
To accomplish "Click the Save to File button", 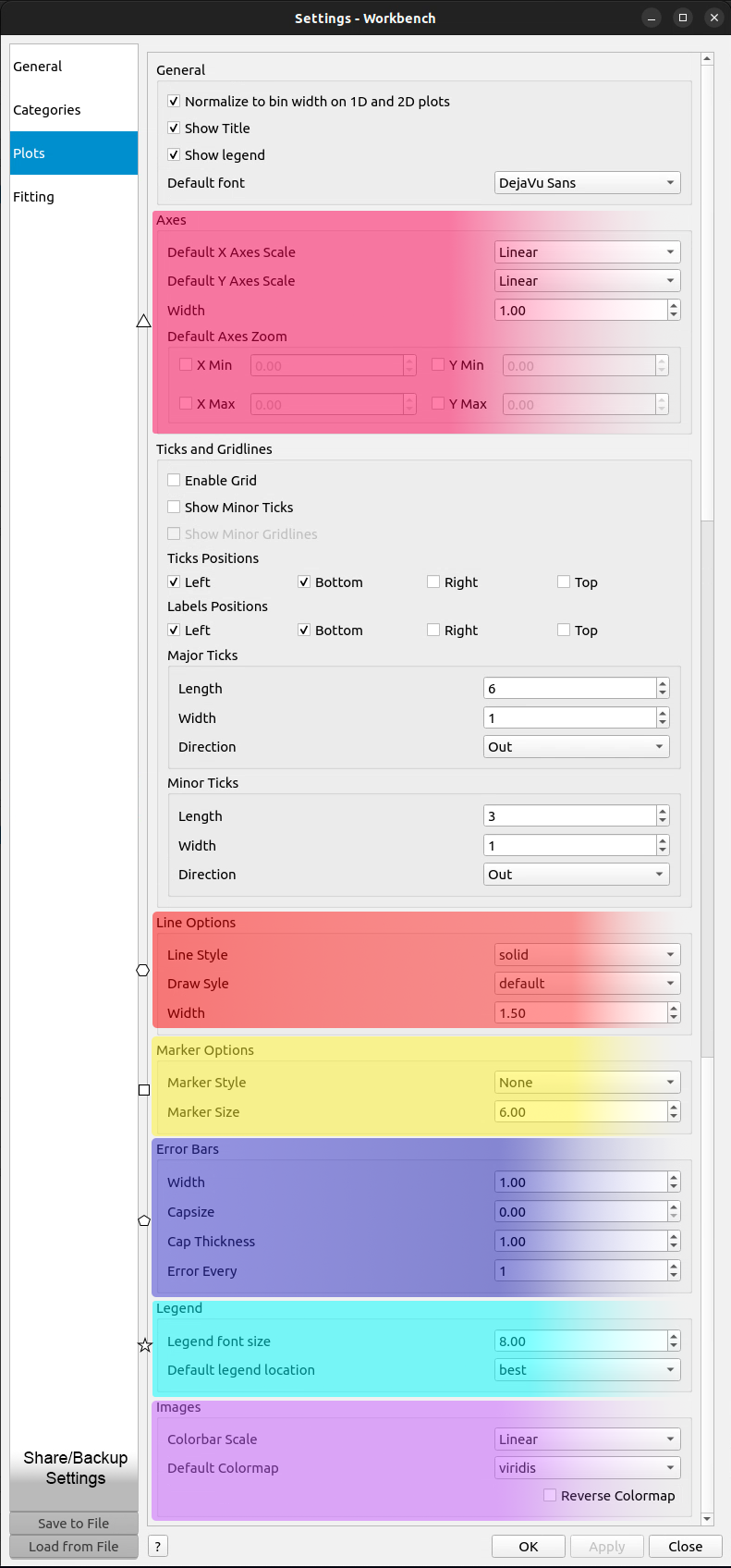I will click(73, 1523).
